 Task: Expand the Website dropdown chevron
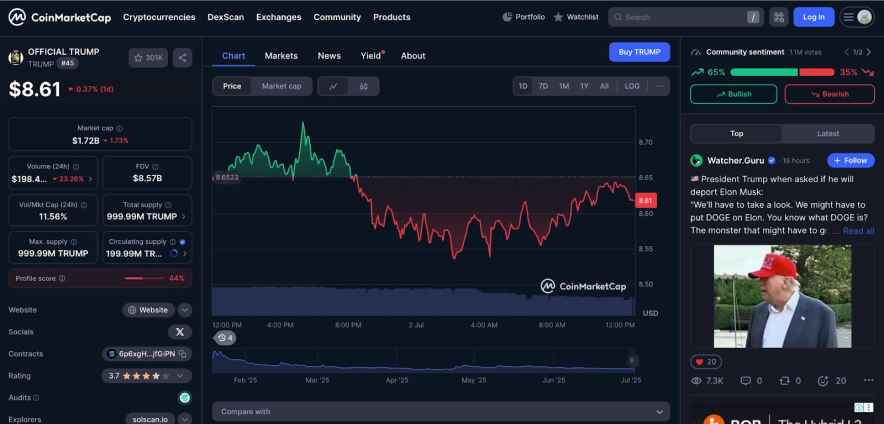(185, 310)
